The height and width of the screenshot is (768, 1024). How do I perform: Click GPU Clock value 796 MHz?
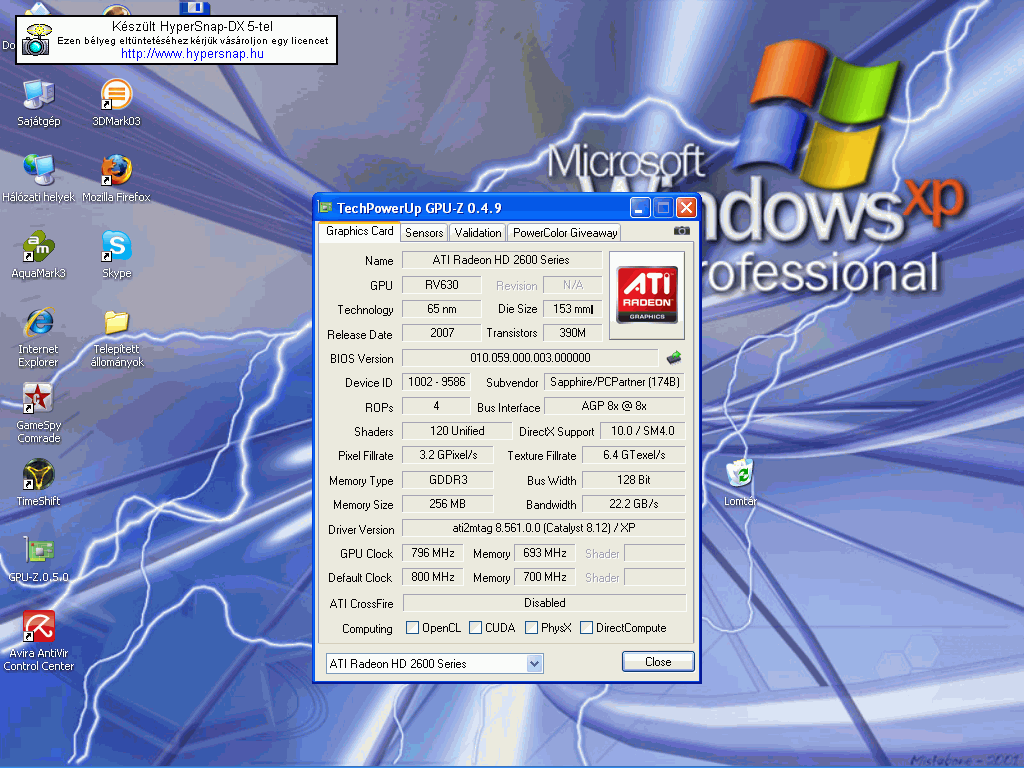pyautogui.click(x=433, y=553)
